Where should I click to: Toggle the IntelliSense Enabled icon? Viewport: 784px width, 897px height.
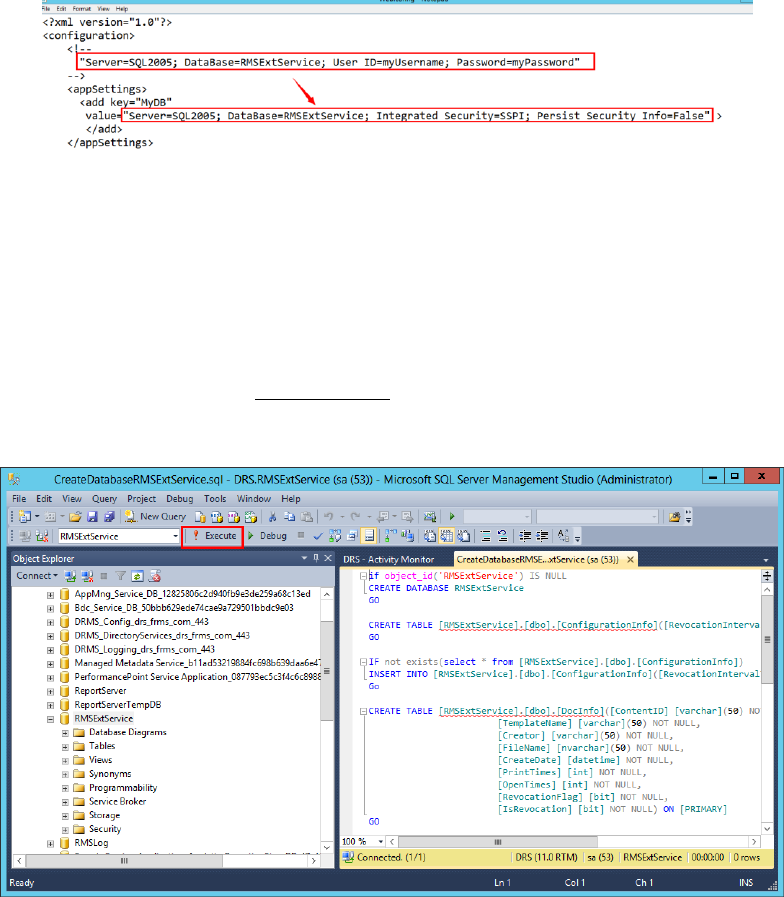(369, 536)
